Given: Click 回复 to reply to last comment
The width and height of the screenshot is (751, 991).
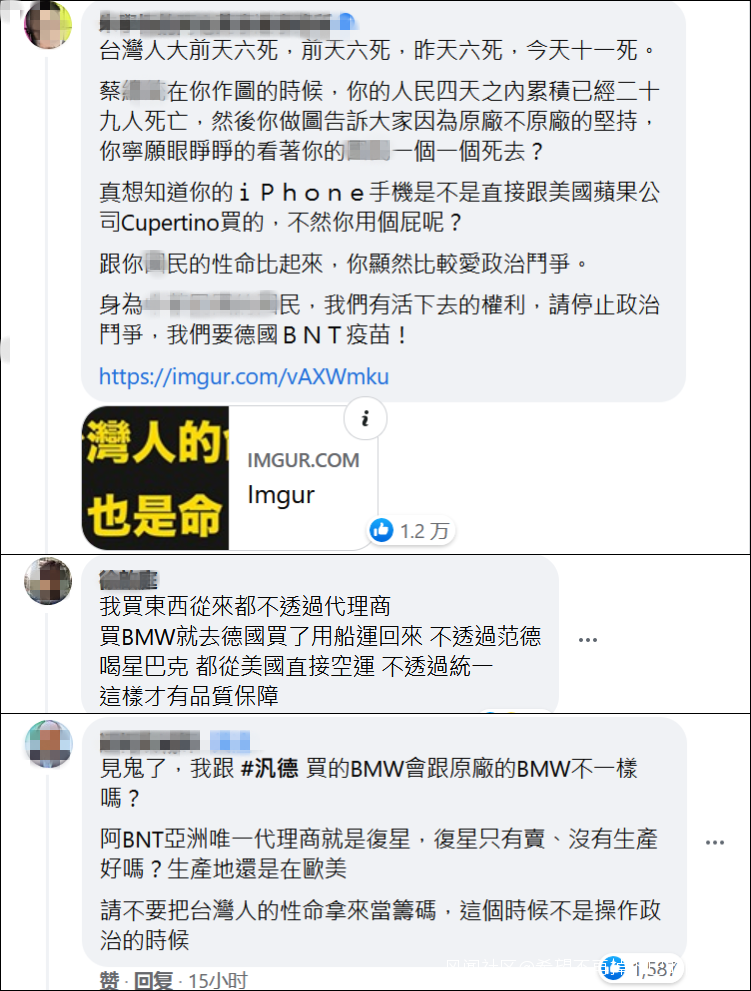Looking at the screenshot, I should click(153, 981).
